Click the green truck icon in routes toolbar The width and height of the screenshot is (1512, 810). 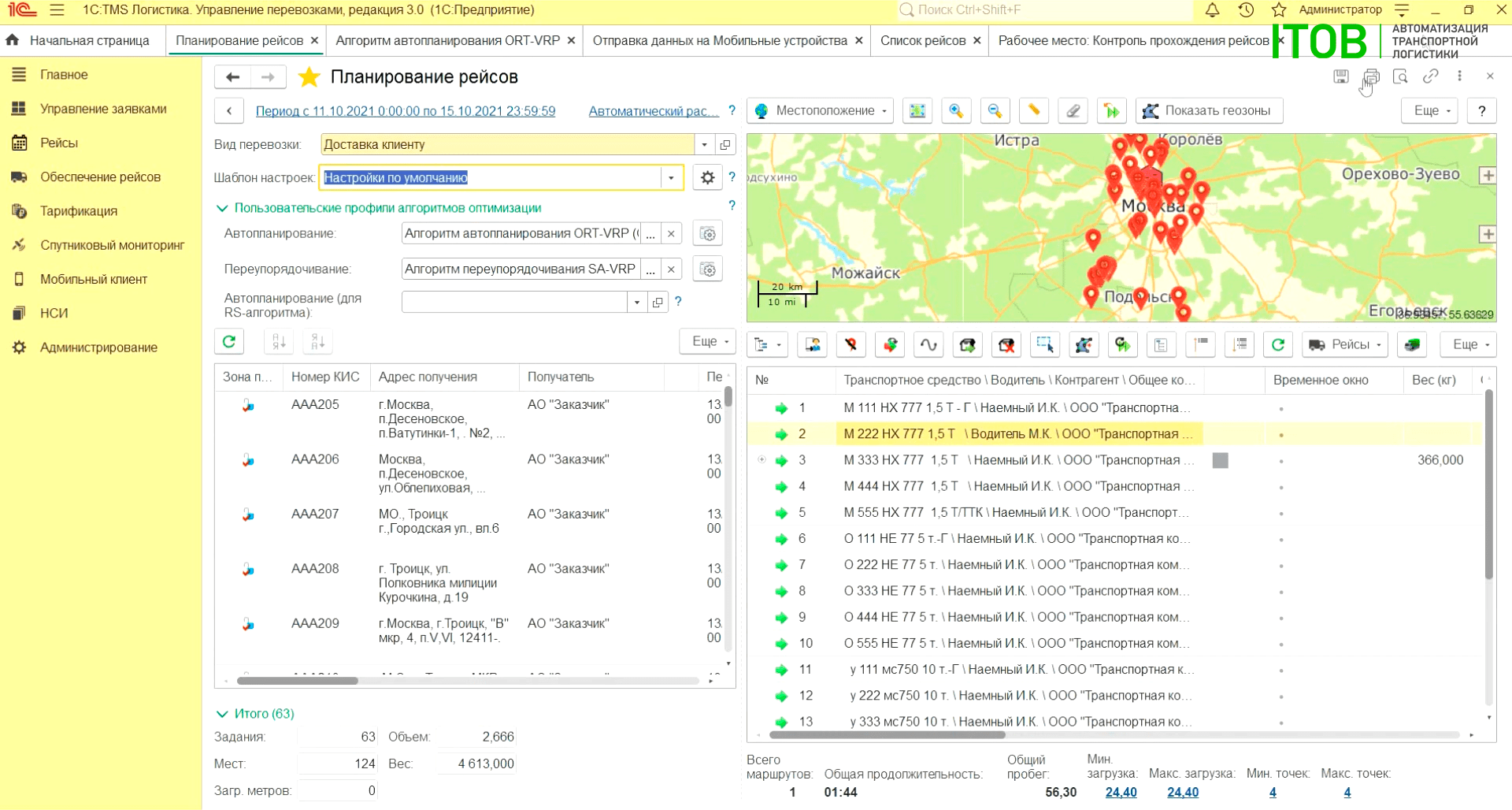pyautogui.click(x=1412, y=344)
